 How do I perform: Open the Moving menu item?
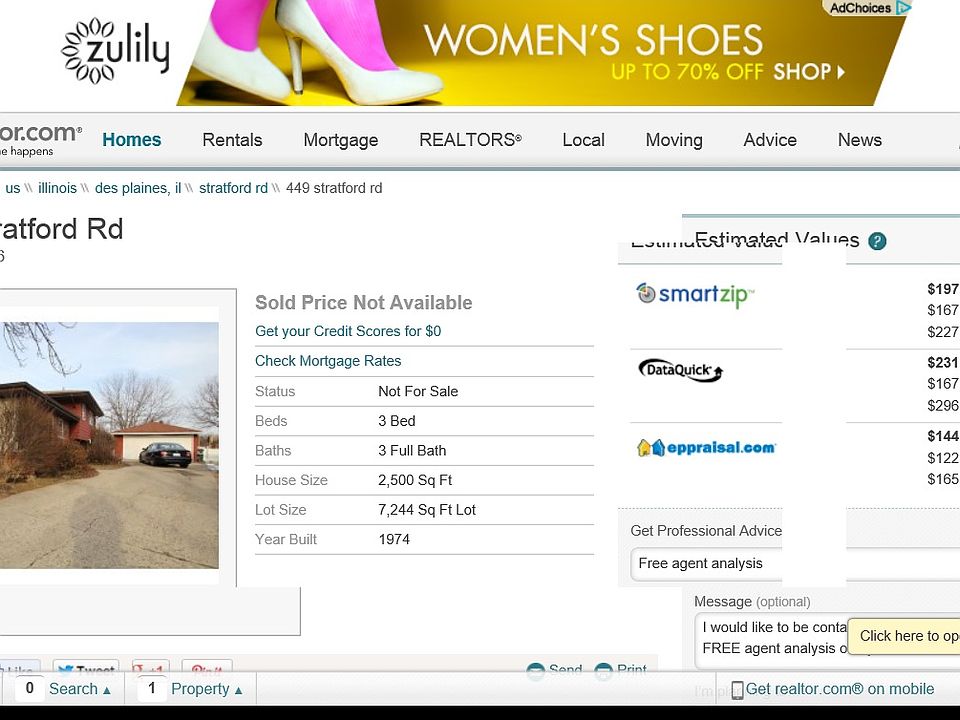point(674,140)
